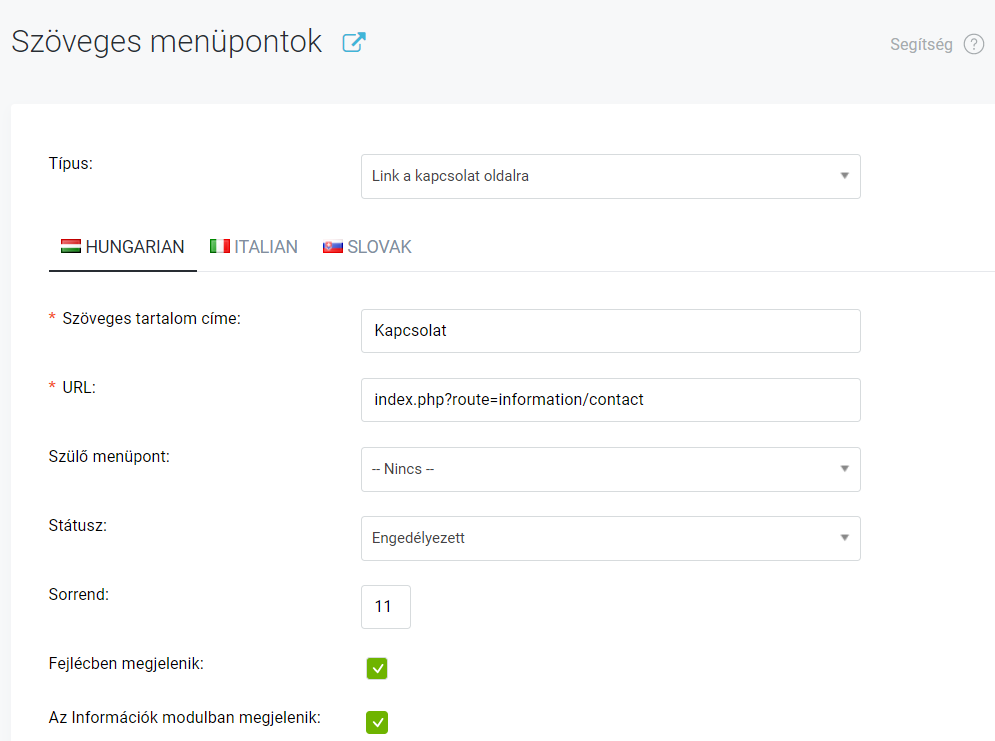Open the Segítség help link
This screenshot has height=741, width=995.
(920, 44)
